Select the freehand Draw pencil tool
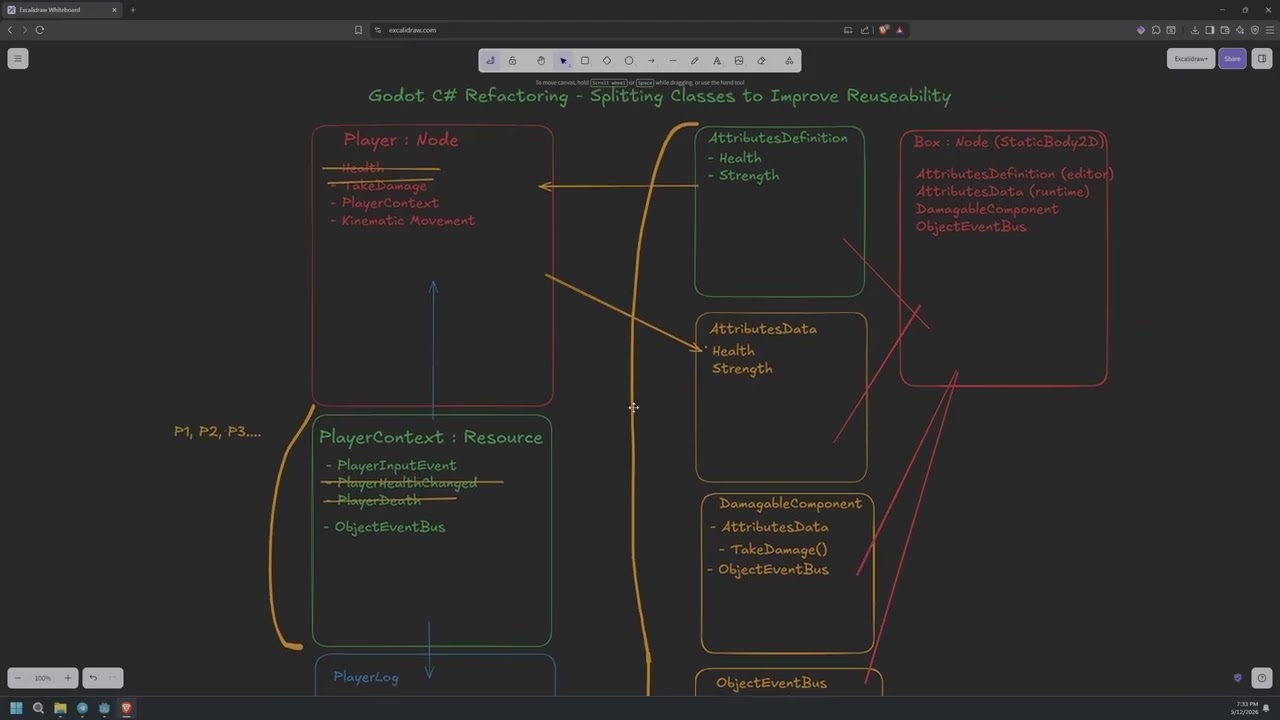1280x720 pixels. 695,61
